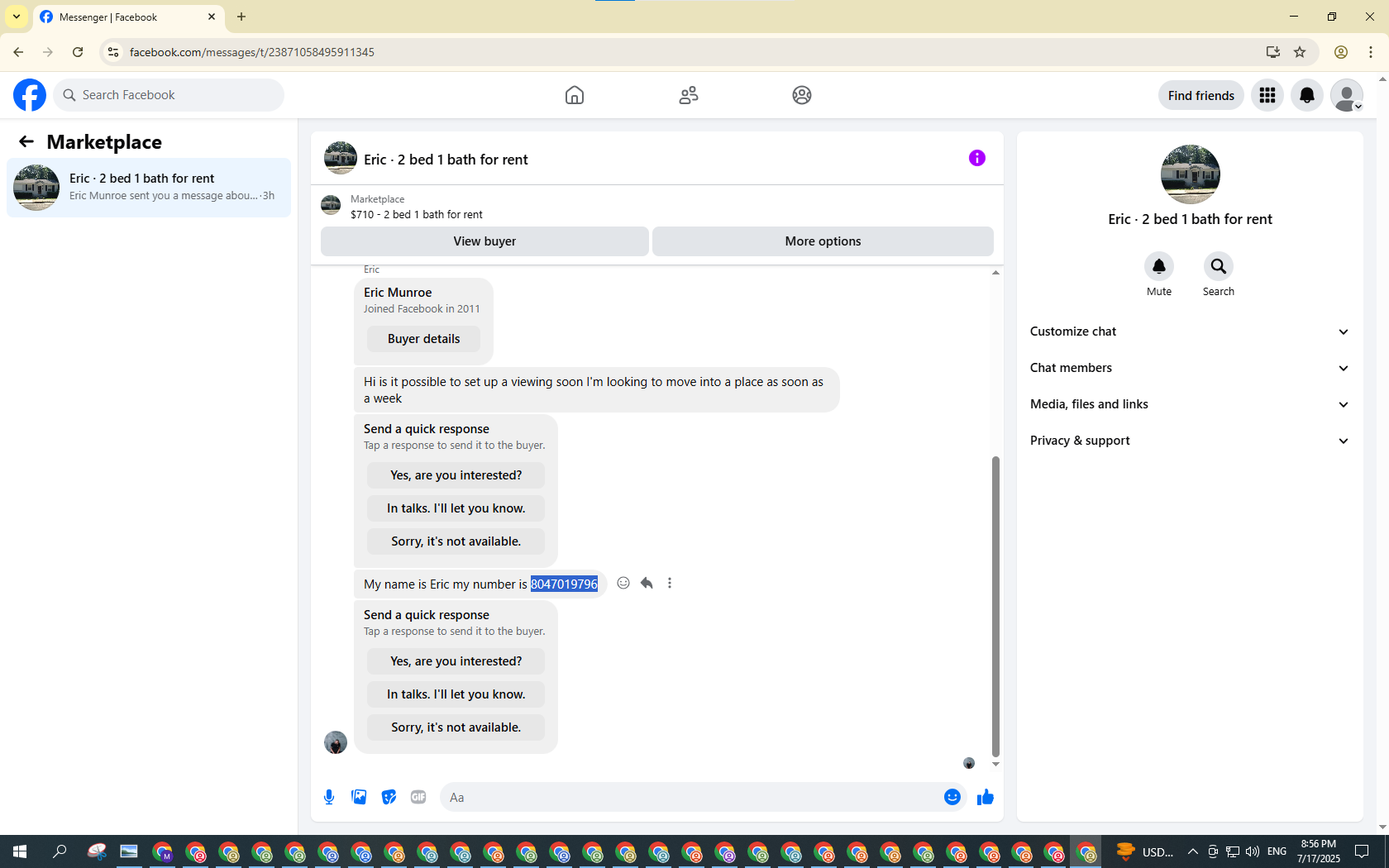Reply to Eric's phone number message
Screen dimensions: 1389x868
coord(647,583)
